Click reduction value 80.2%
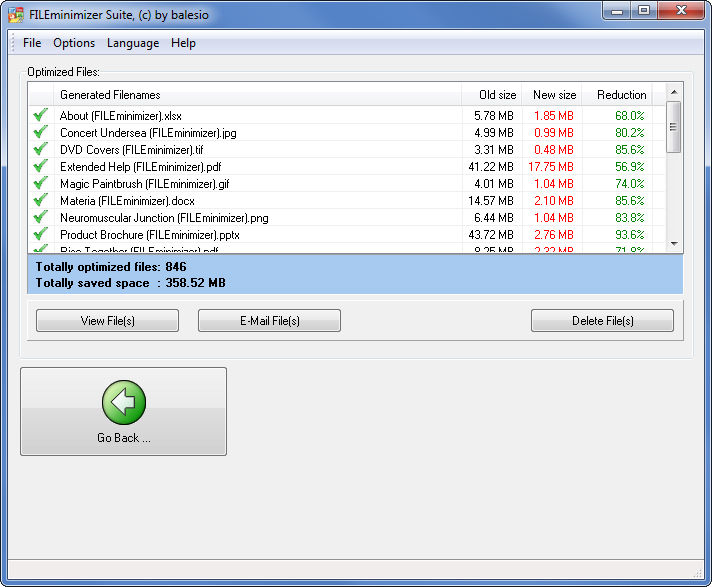 630,133
